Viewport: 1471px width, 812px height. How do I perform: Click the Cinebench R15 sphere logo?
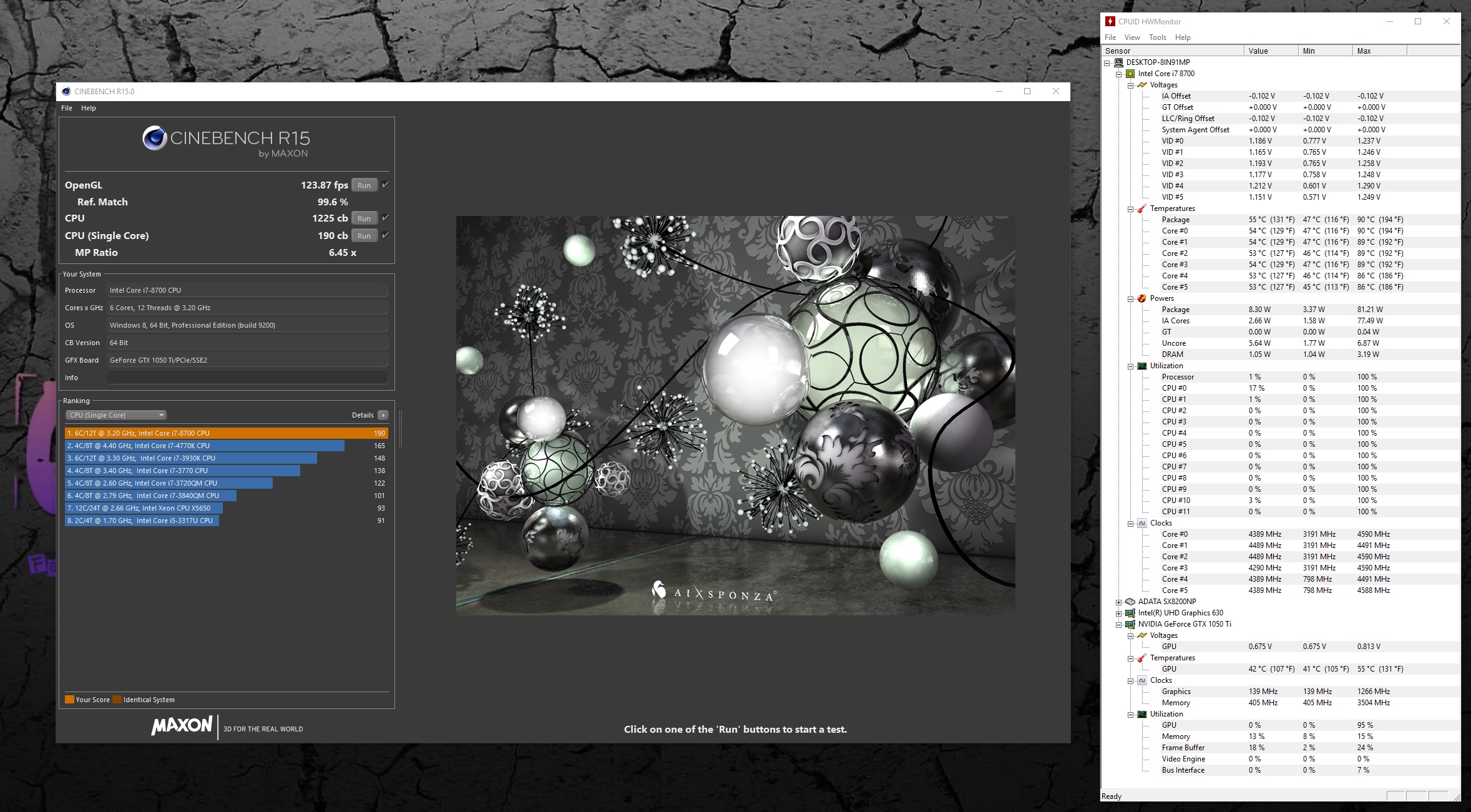(154, 138)
